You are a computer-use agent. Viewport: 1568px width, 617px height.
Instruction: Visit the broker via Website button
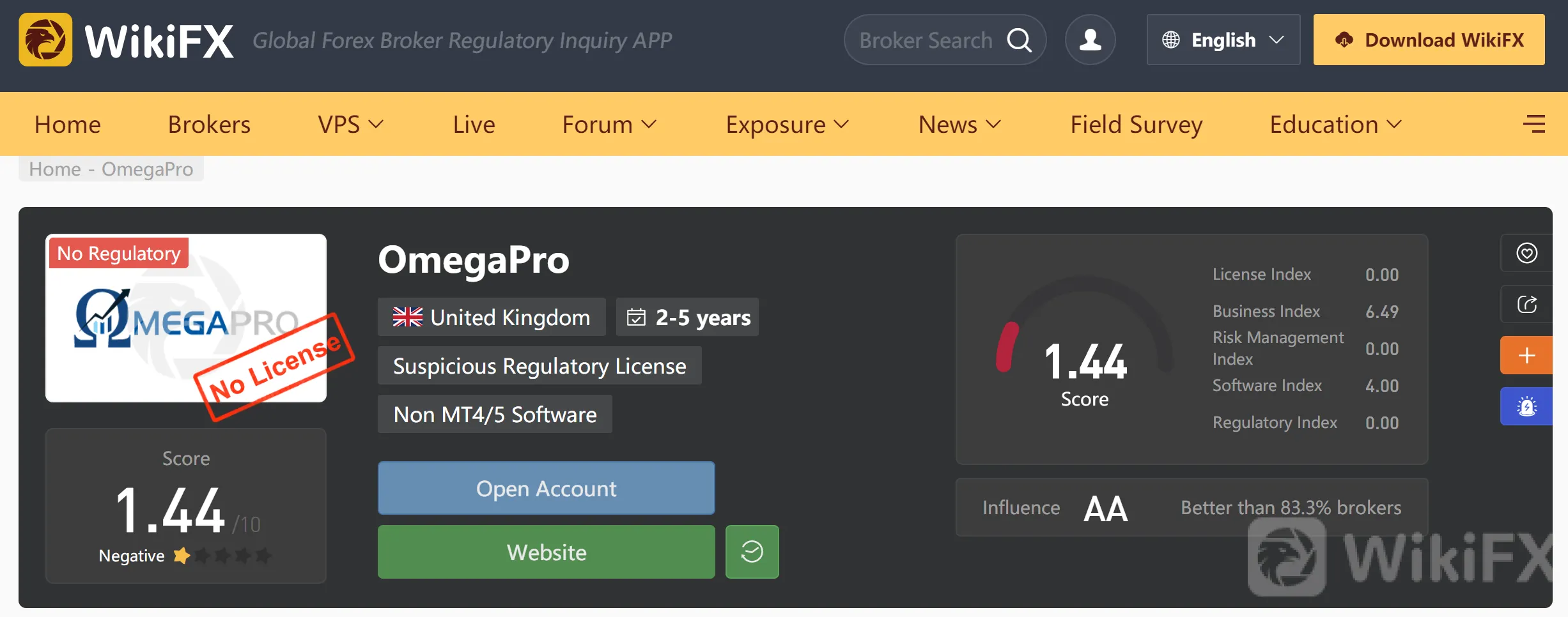(547, 552)
